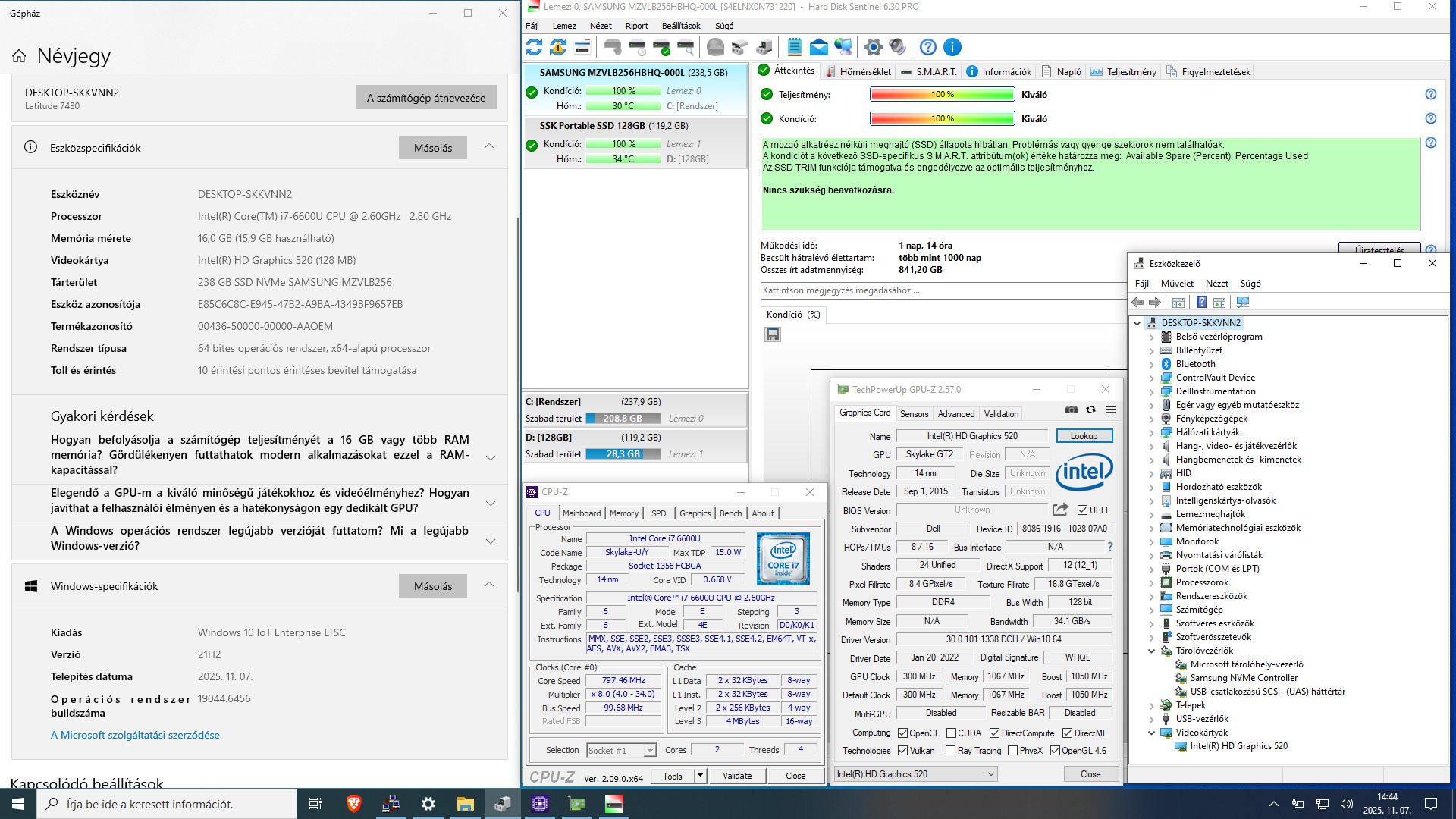Click the email envelope icon in toolbar

click(x=818, y=47)
